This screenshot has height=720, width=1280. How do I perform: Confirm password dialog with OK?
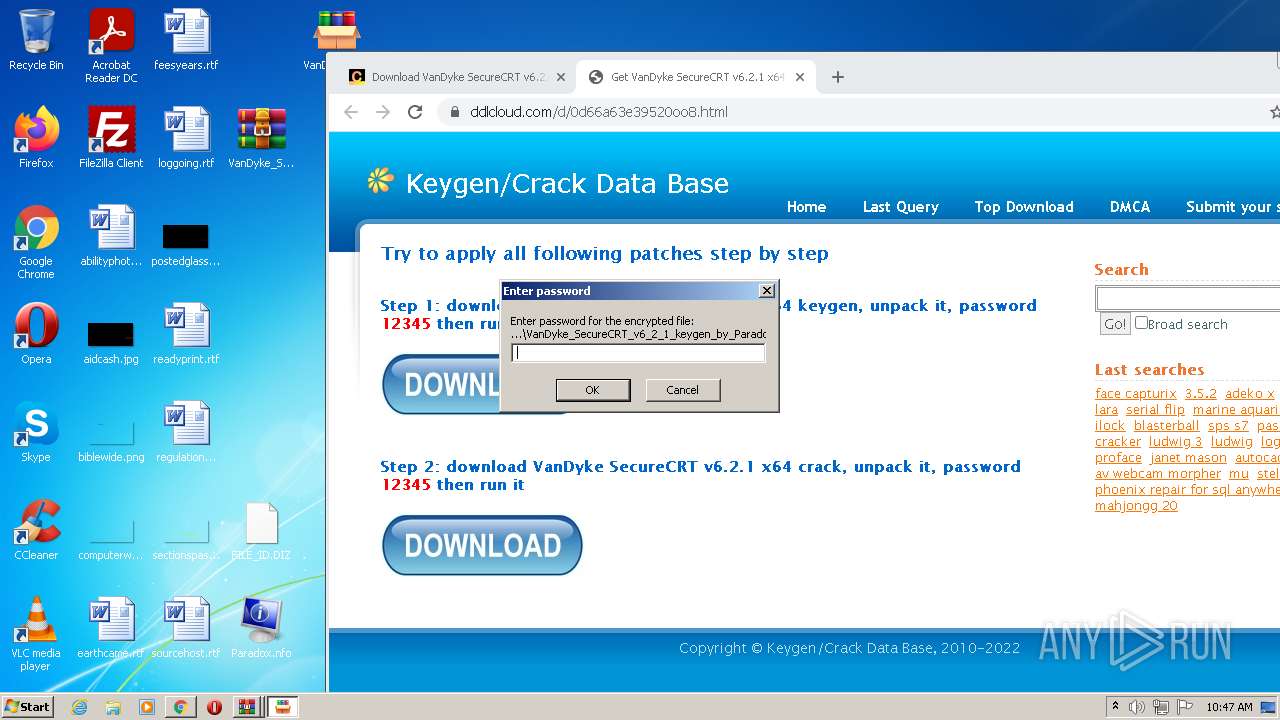pyautogui.click(x=593, y=390)
